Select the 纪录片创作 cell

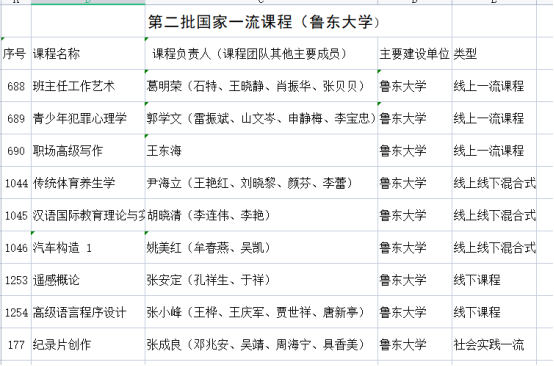[x=88, y=344]
